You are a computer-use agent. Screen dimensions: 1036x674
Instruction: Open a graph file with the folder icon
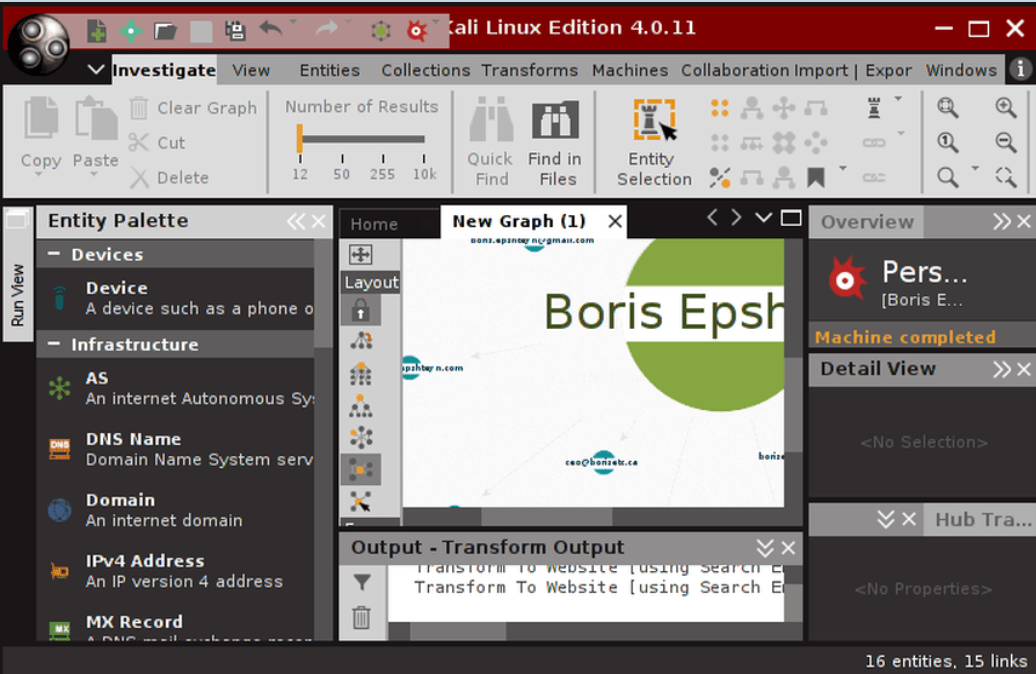coord(165,30)
